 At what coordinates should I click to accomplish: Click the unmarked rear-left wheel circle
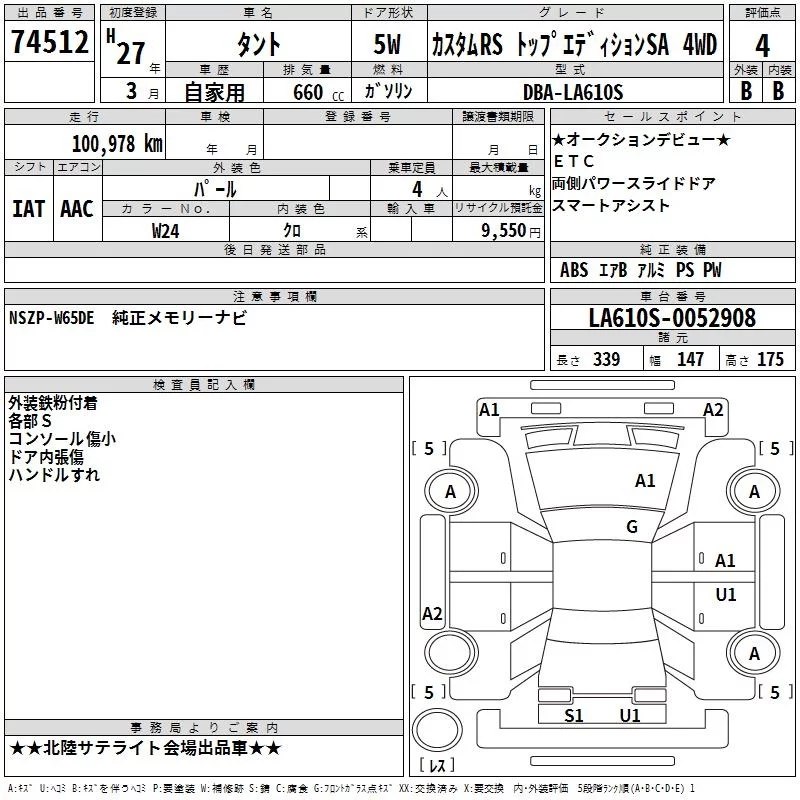tap(451, 653)
